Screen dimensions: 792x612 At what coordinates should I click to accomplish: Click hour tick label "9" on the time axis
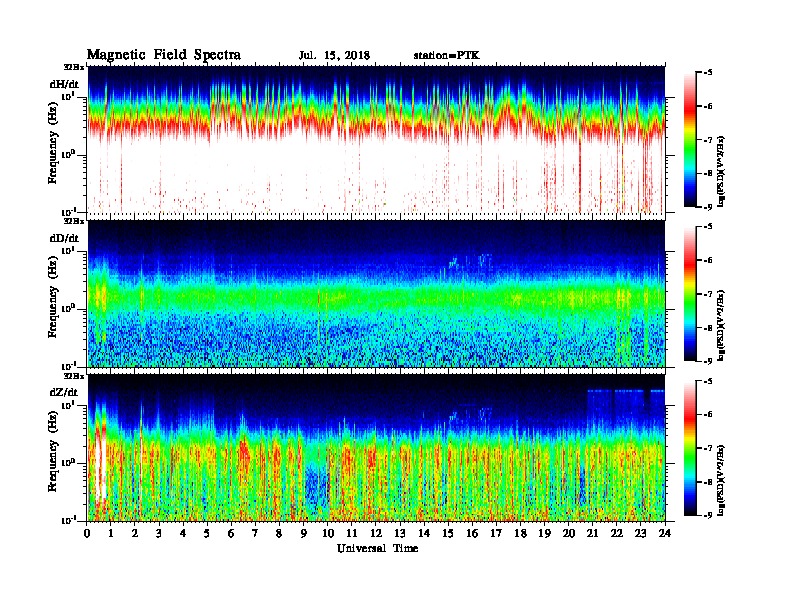click(x=304, y=533)
